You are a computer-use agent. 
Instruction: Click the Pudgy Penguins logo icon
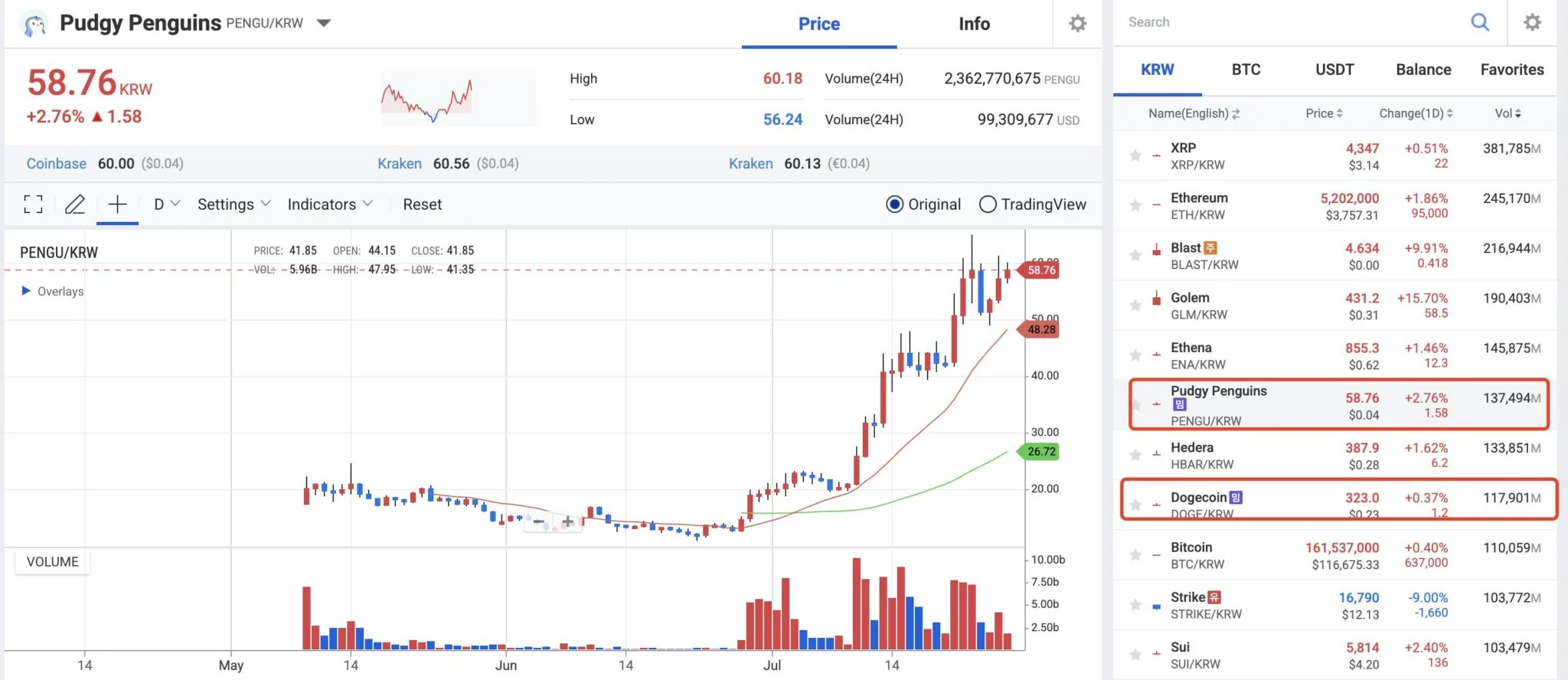coord(34,24)
